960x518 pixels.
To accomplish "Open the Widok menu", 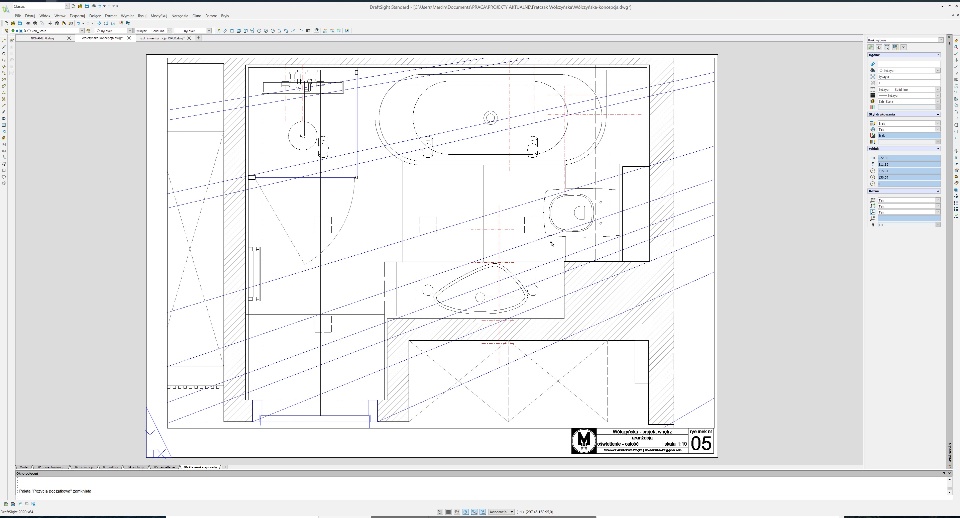I will pos(45,15).
